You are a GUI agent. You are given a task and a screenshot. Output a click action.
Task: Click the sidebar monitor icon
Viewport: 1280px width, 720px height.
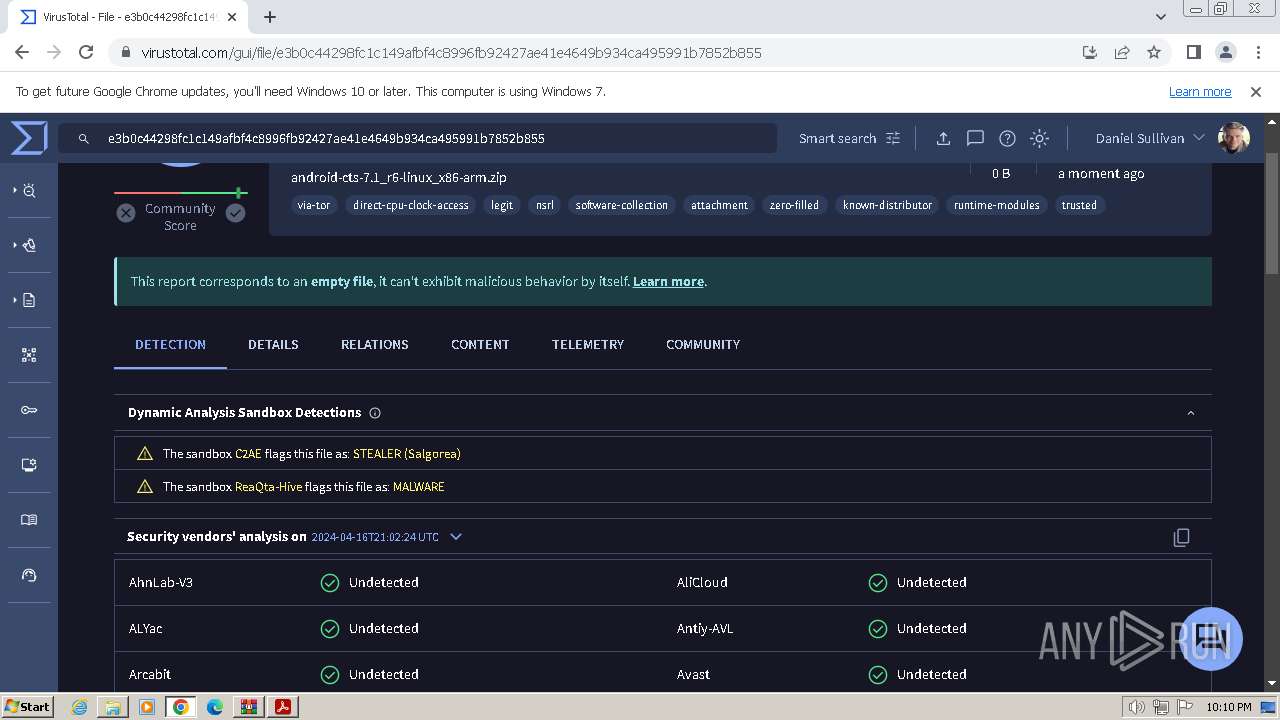point(29,465)
